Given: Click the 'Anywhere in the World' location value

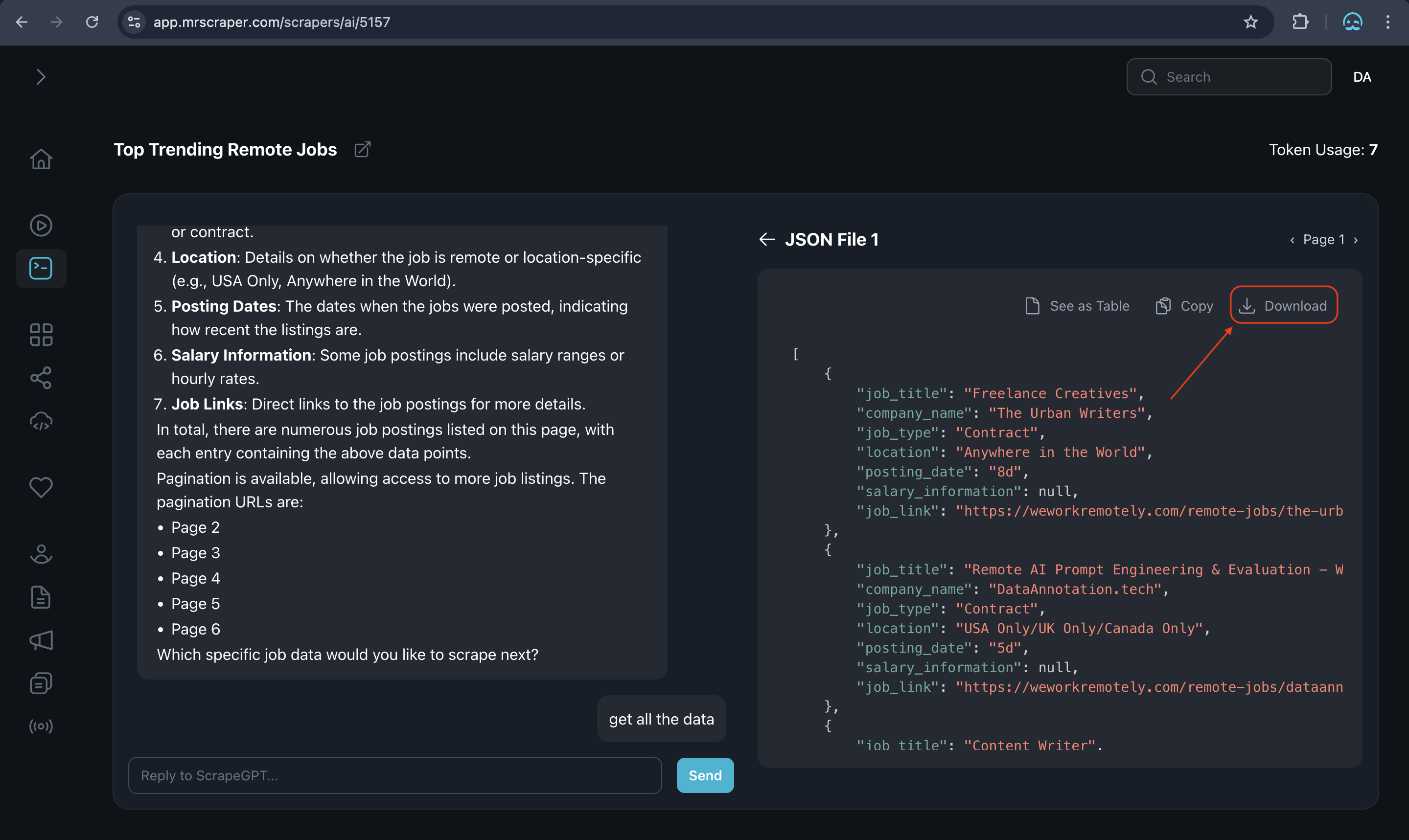Looking at the screenshot, I should tap(1050, 452).
